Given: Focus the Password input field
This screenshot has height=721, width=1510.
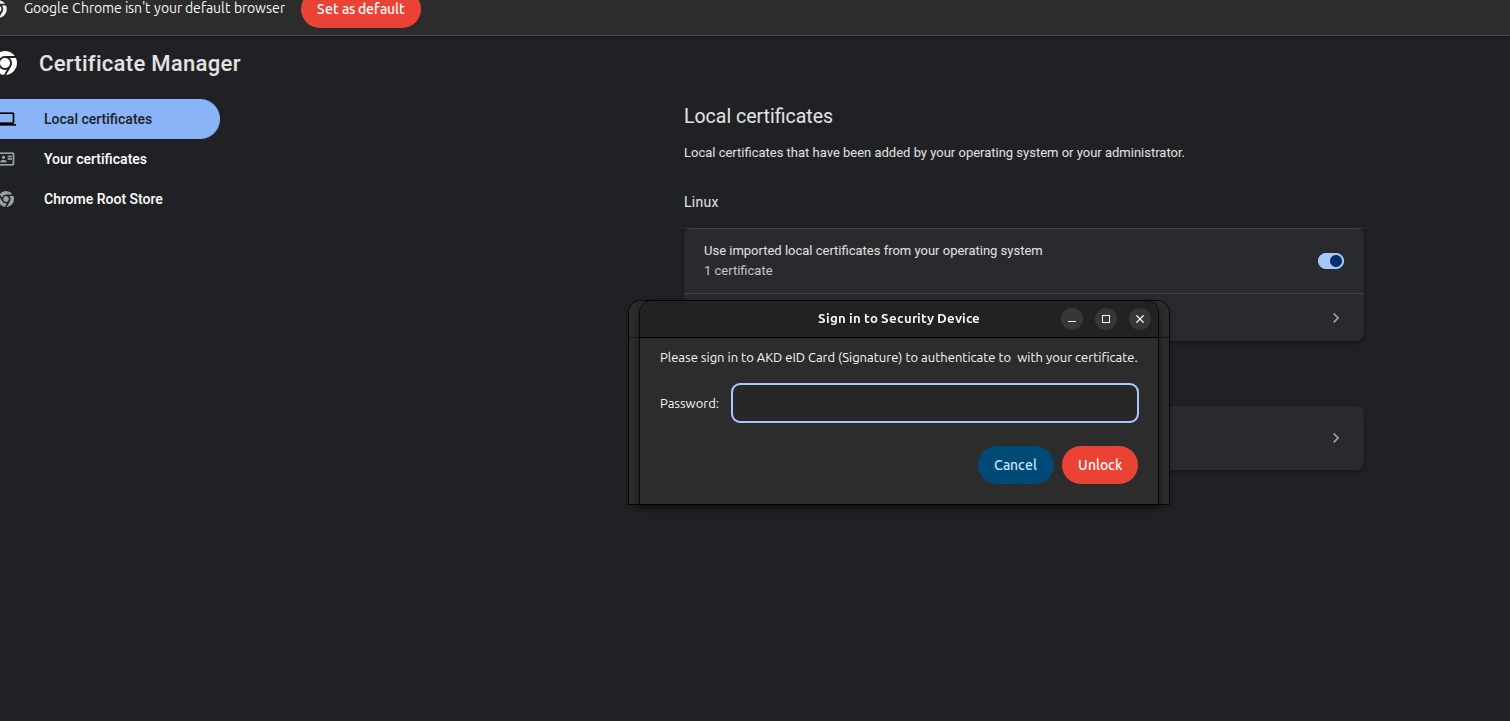Looking at the screenshot, I should click(934, 403).
